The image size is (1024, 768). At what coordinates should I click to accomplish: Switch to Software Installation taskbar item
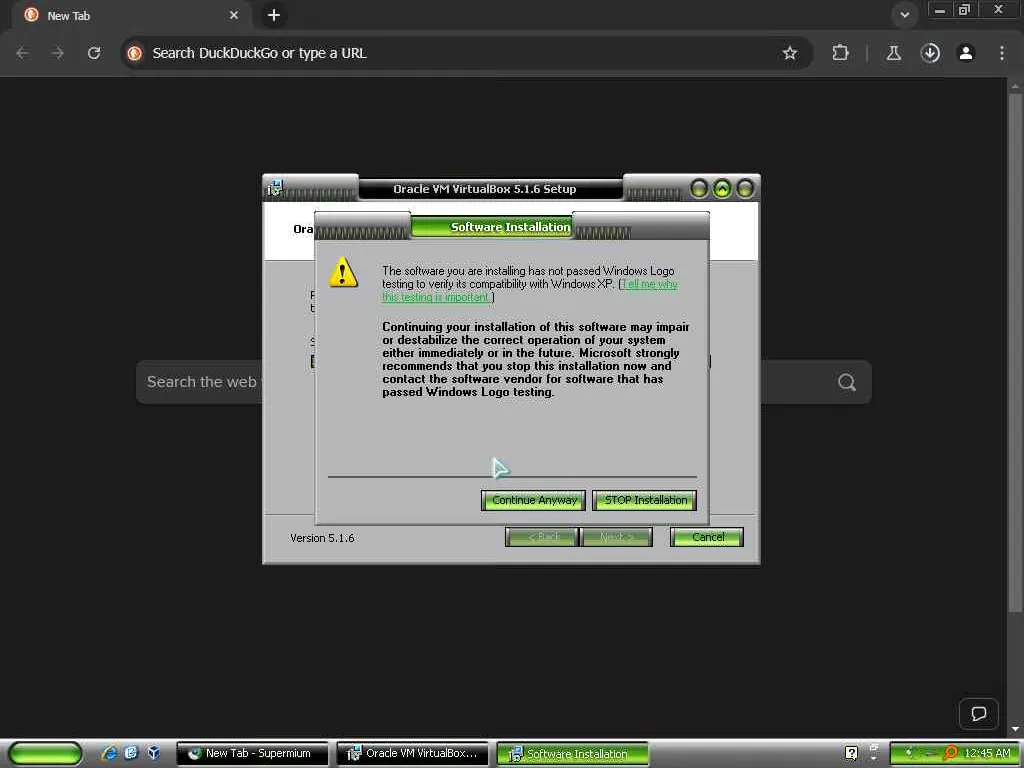point(573,754)
